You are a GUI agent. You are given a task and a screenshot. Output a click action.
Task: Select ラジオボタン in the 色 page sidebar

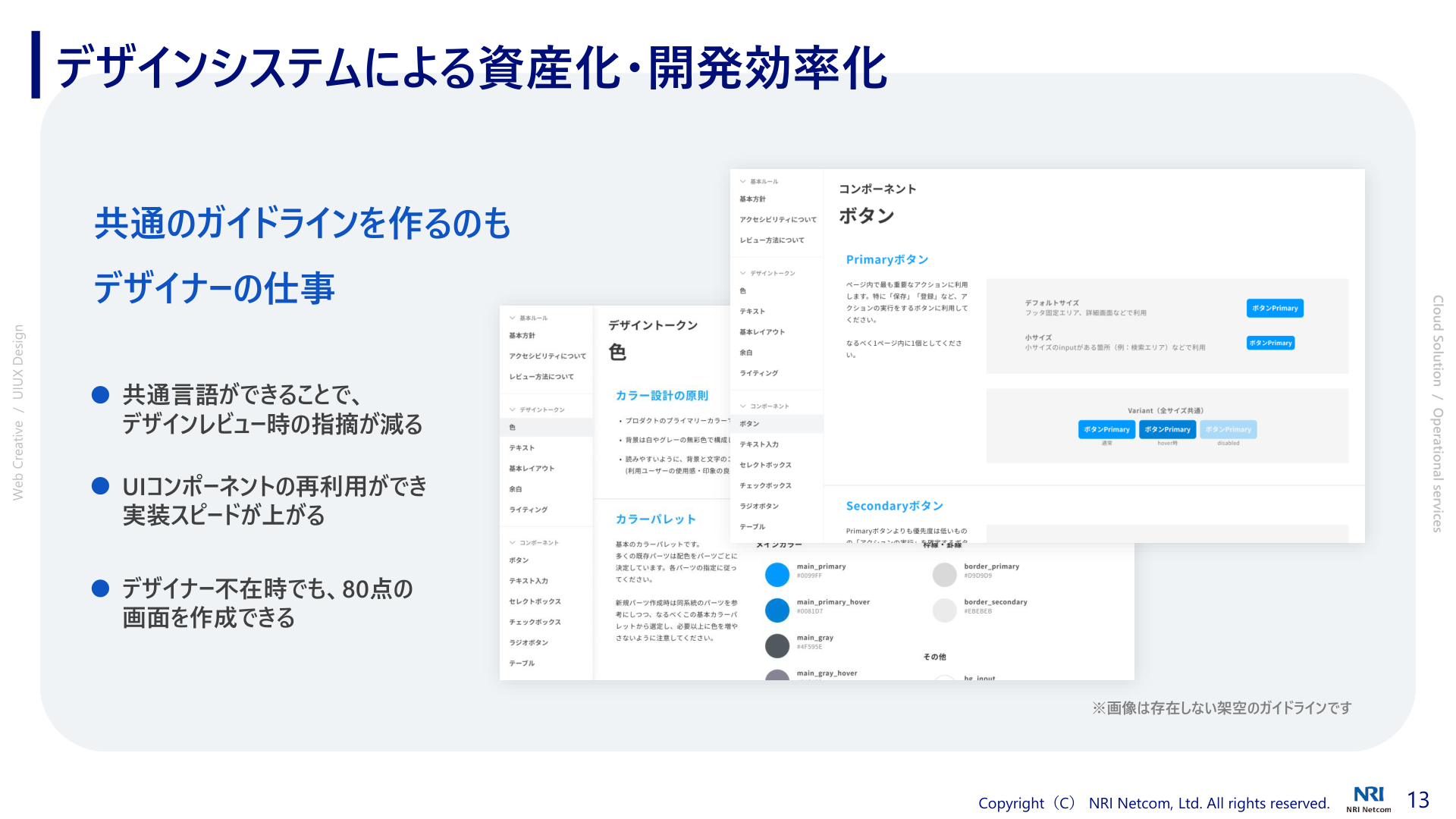(x=529, y=643)
